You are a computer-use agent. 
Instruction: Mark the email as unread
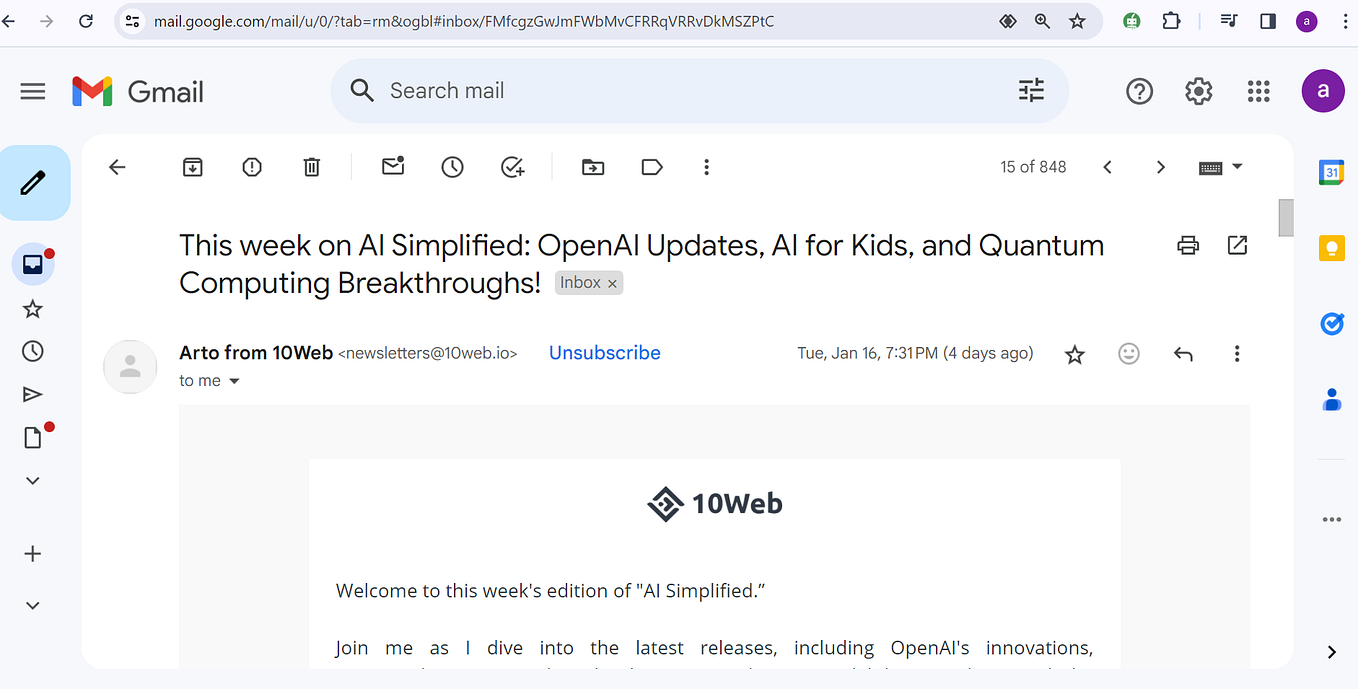click(x=392, y=166)
